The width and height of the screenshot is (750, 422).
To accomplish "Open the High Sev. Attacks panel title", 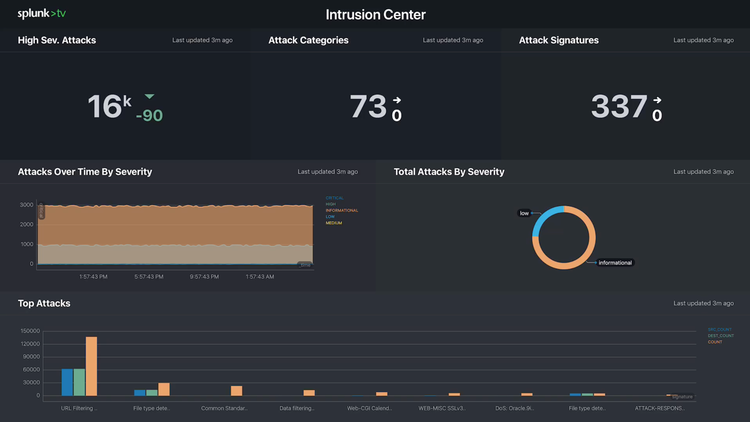I will (x=57, y=40).
